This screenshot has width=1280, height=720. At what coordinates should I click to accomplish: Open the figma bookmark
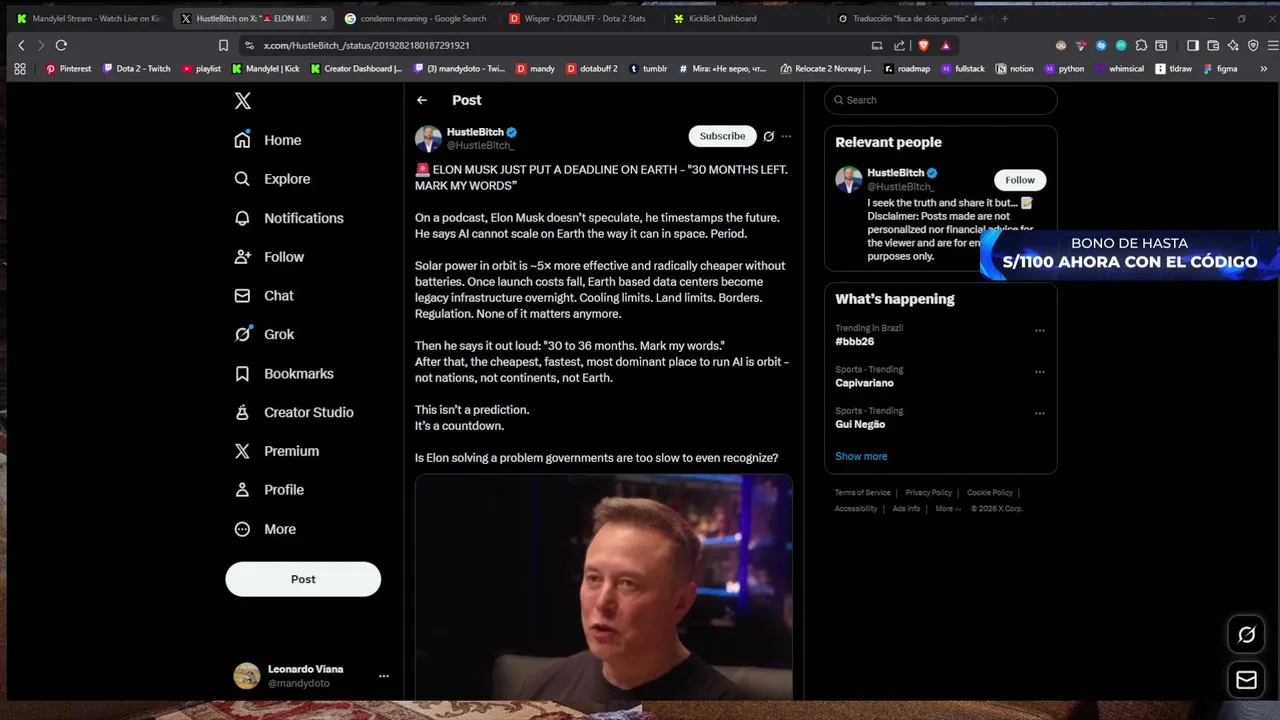pyautogui.click(x=1220, y=69)
